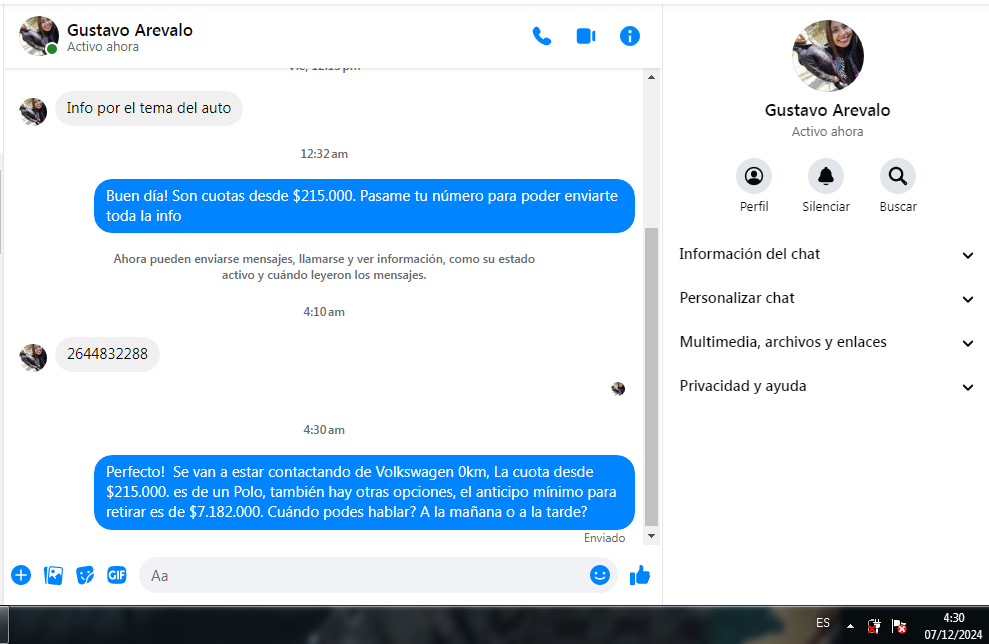
Task: Send a thumbs-up like
Action: [640, 575]
